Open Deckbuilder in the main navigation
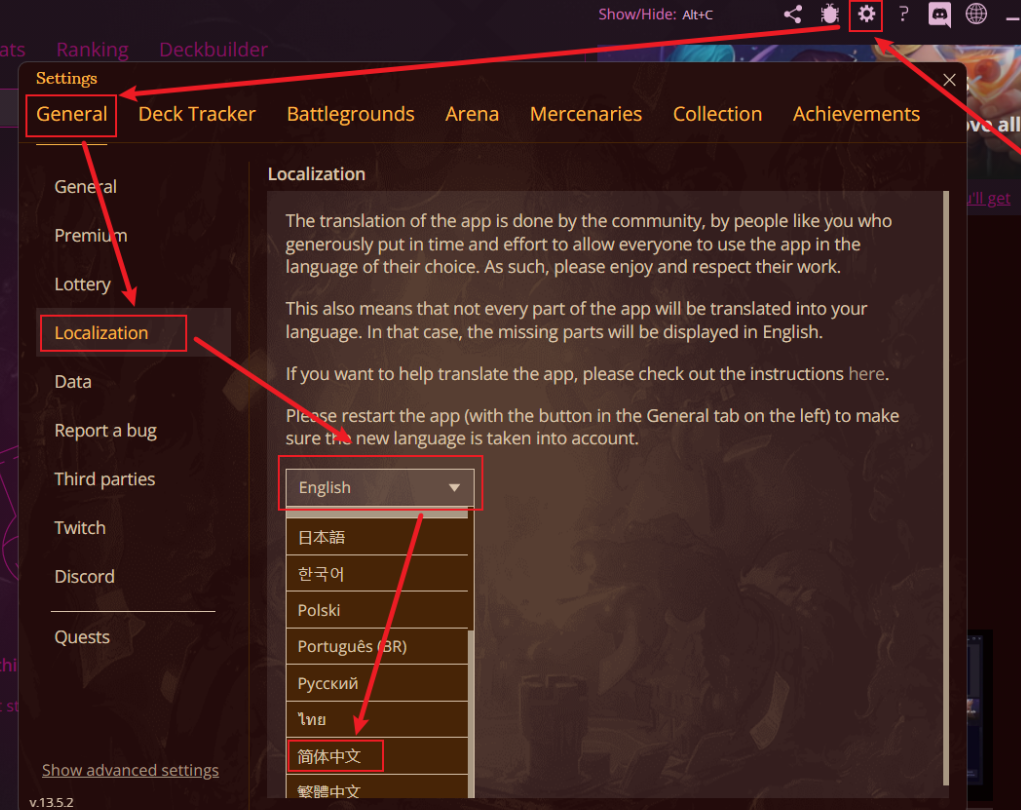The image size is (1021, 810). 214,49
